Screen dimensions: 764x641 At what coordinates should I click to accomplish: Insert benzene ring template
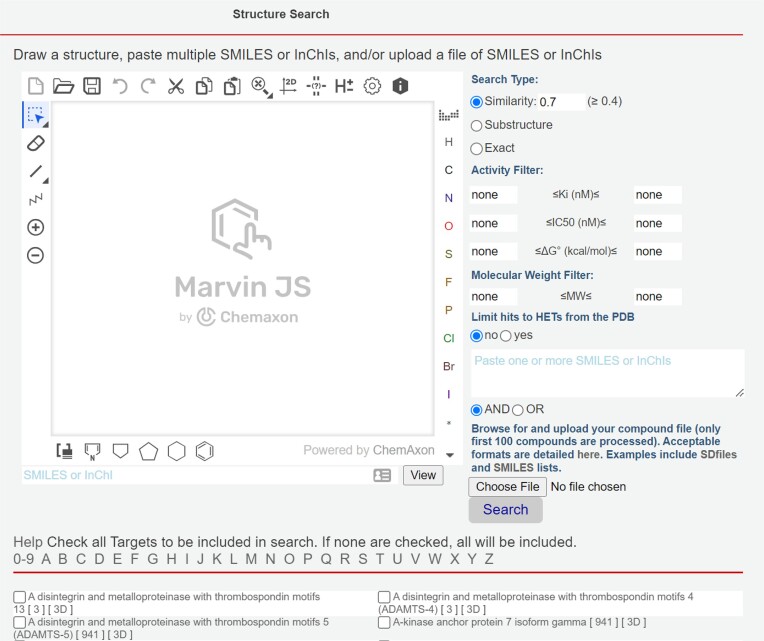205,451
